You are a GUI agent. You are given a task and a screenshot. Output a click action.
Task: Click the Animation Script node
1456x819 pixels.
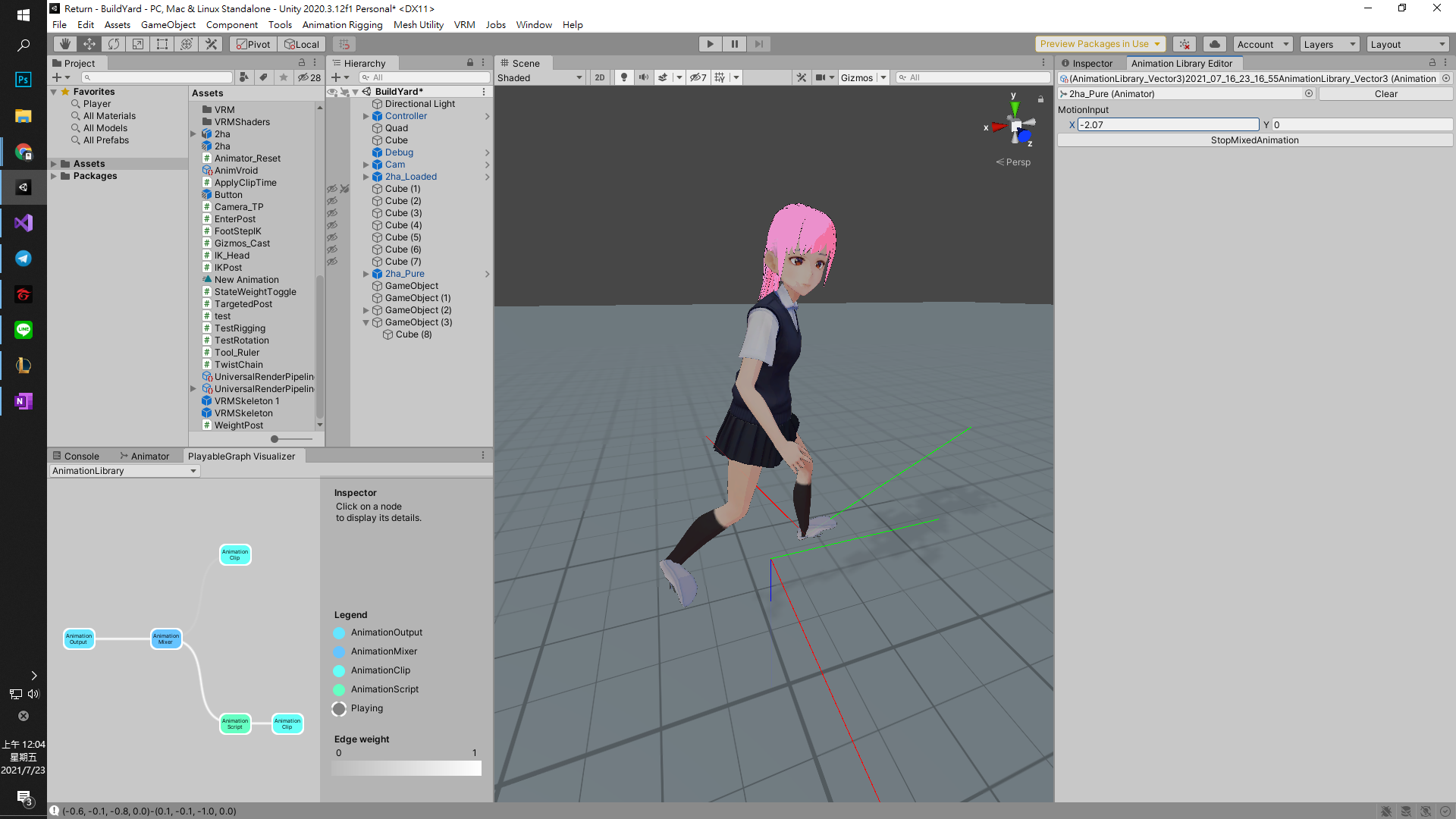235,724
